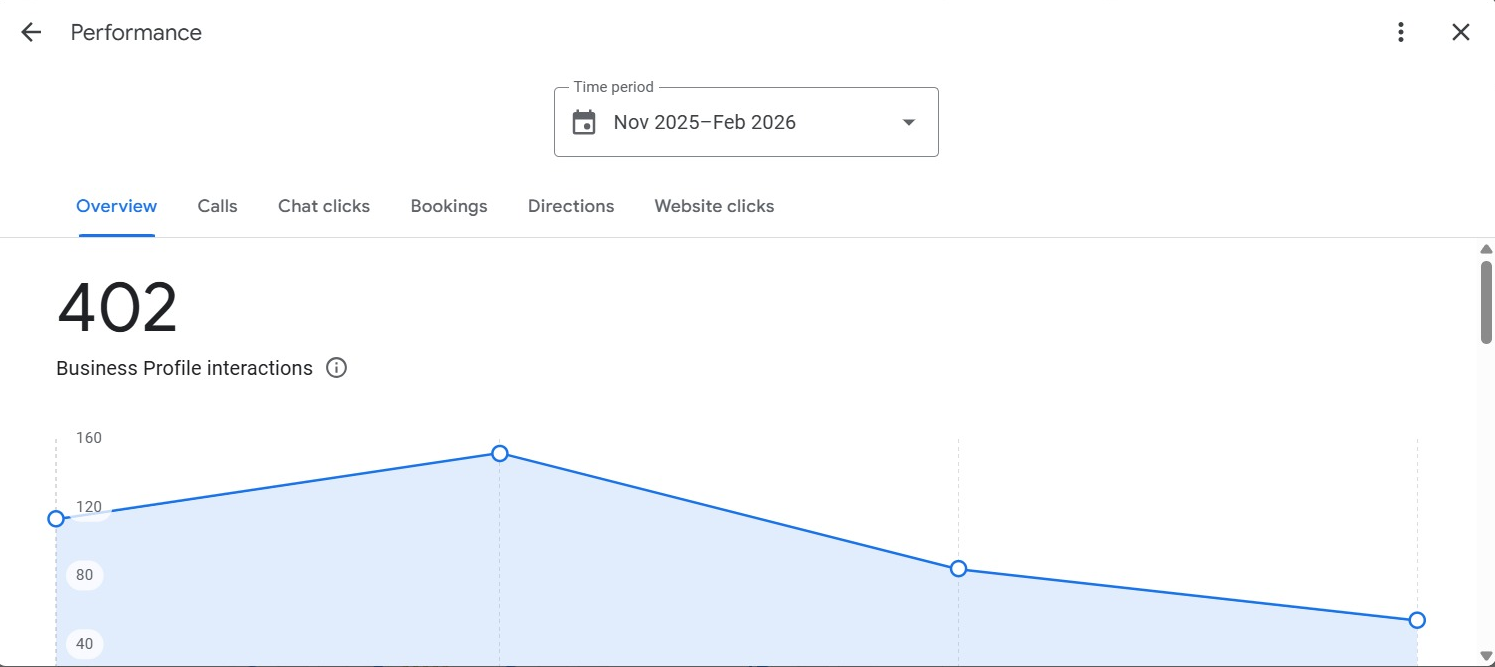
Task: Switch to the Calls tab
Action: click(217, 206)
